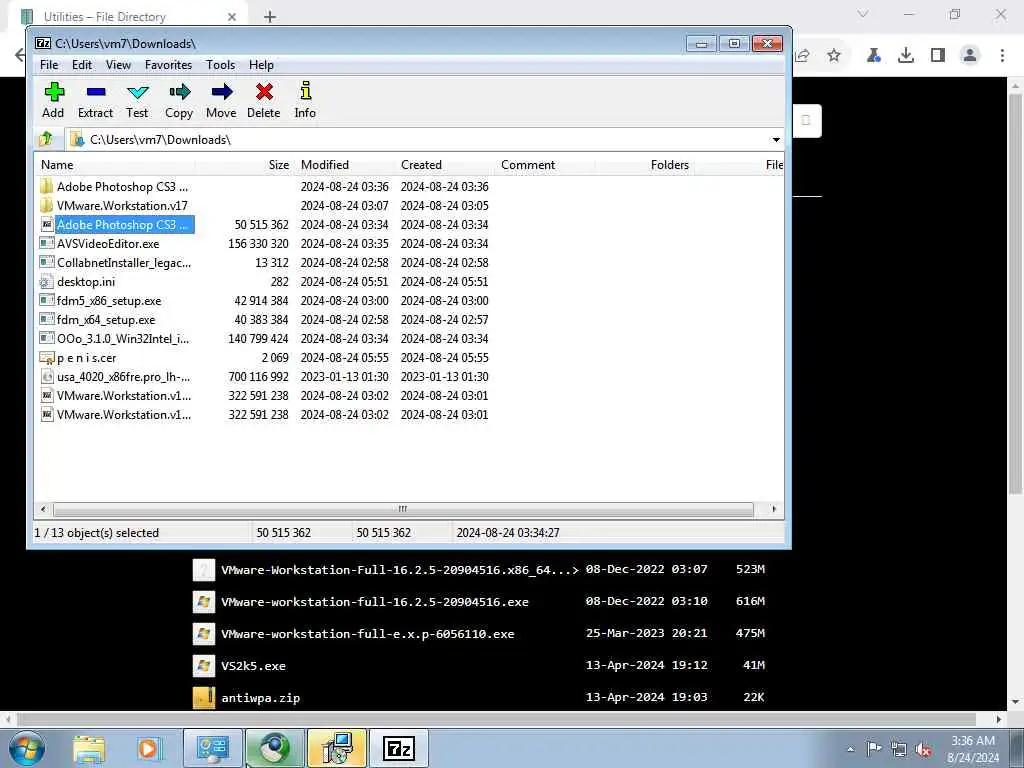Go up one folder level in 7-Zip
1024x768 pixels.
[46, 139]
